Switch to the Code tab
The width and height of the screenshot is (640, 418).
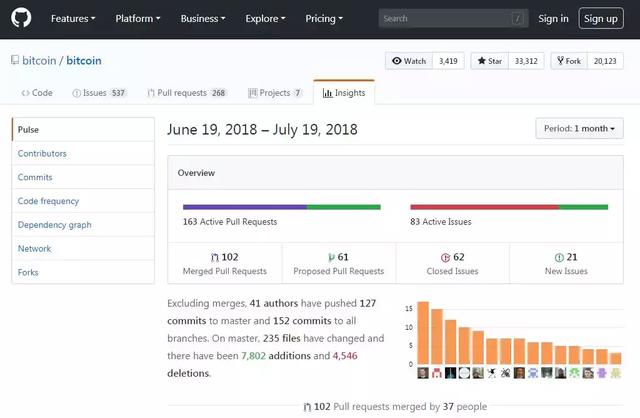pyautogui.click(x=37, y=93)
